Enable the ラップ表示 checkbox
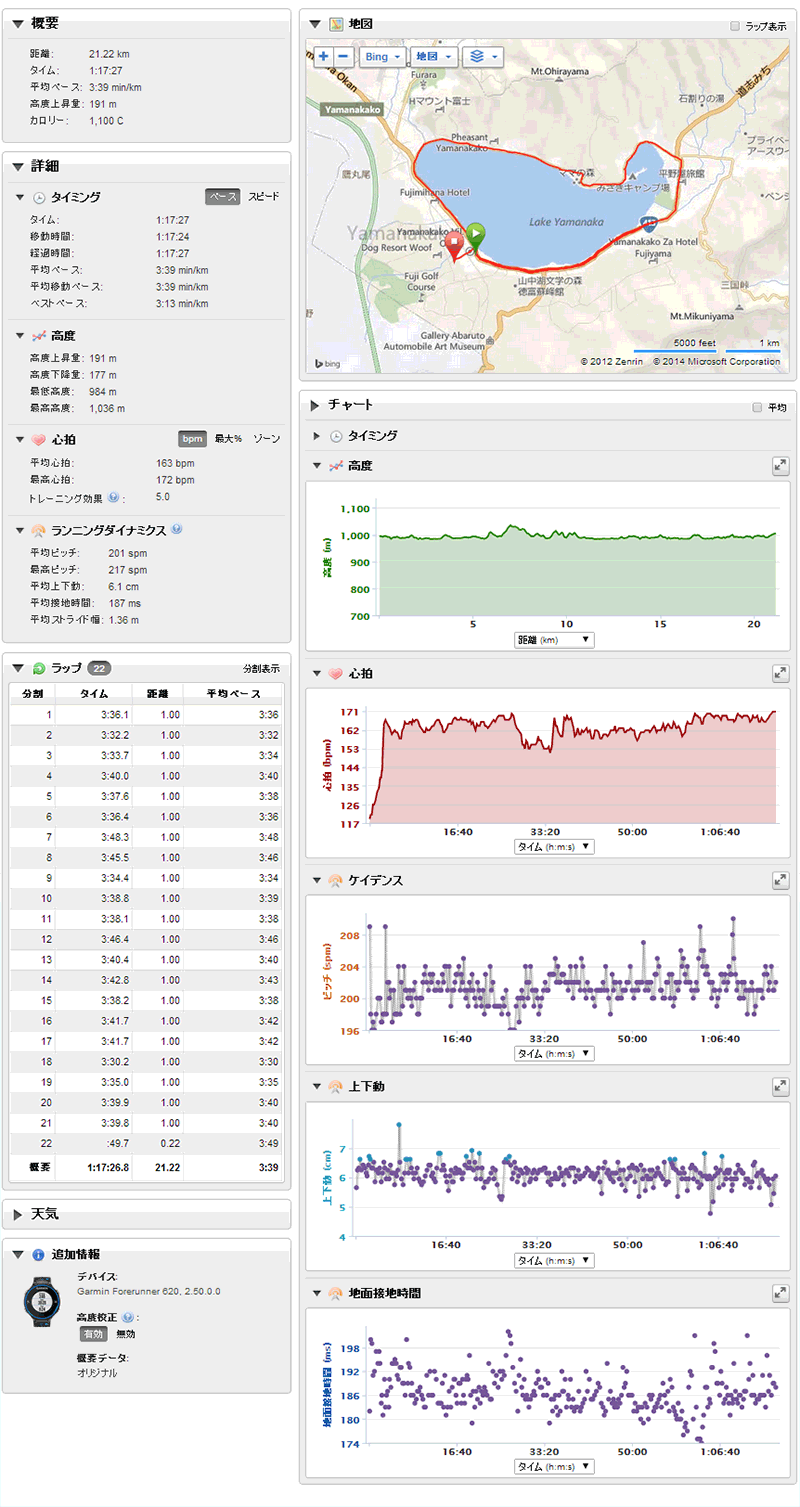 [736, 25]
